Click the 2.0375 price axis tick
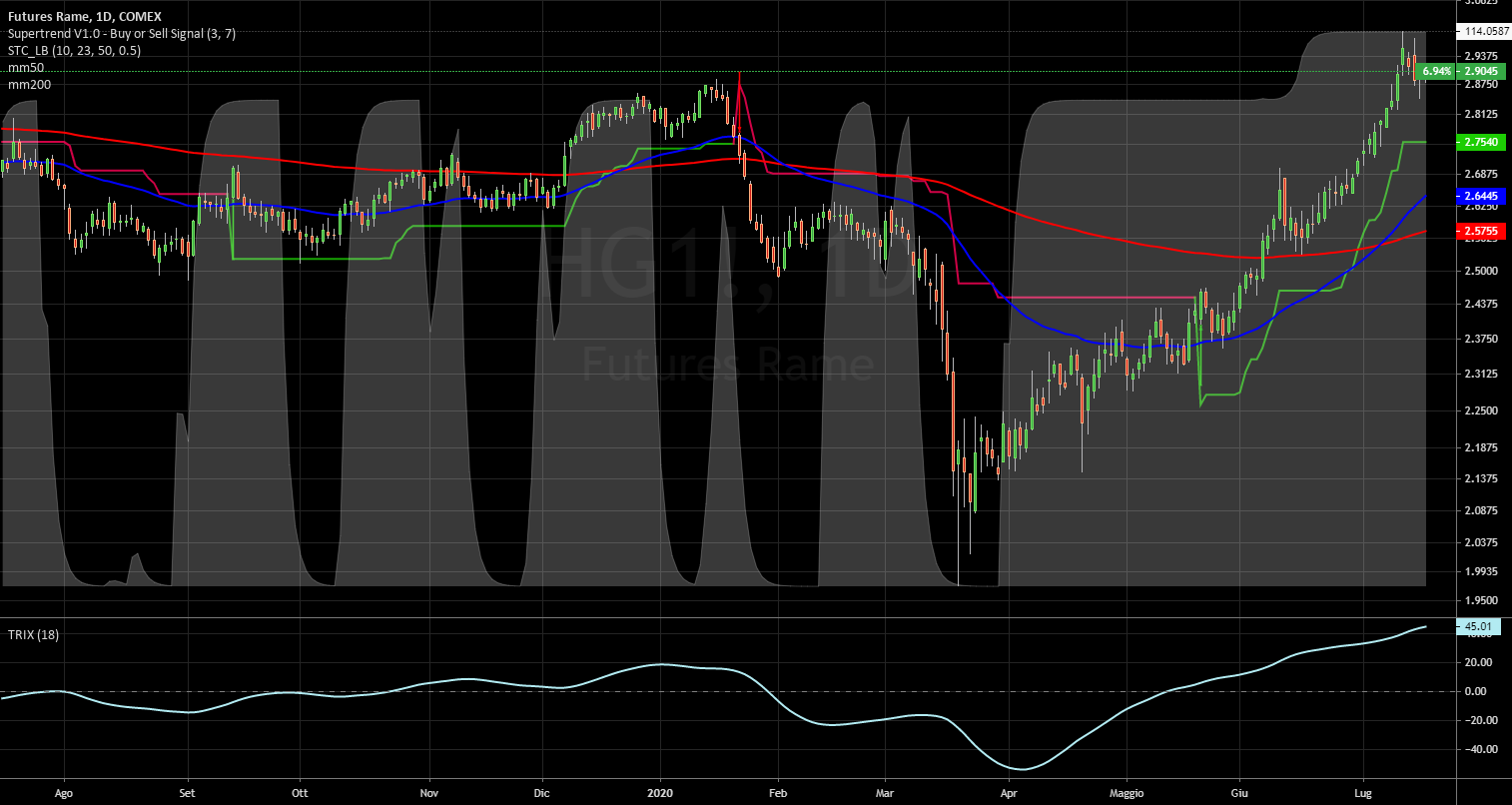Image resolution: width=1512 pixels, height=805 pixels. [1481, 542]
